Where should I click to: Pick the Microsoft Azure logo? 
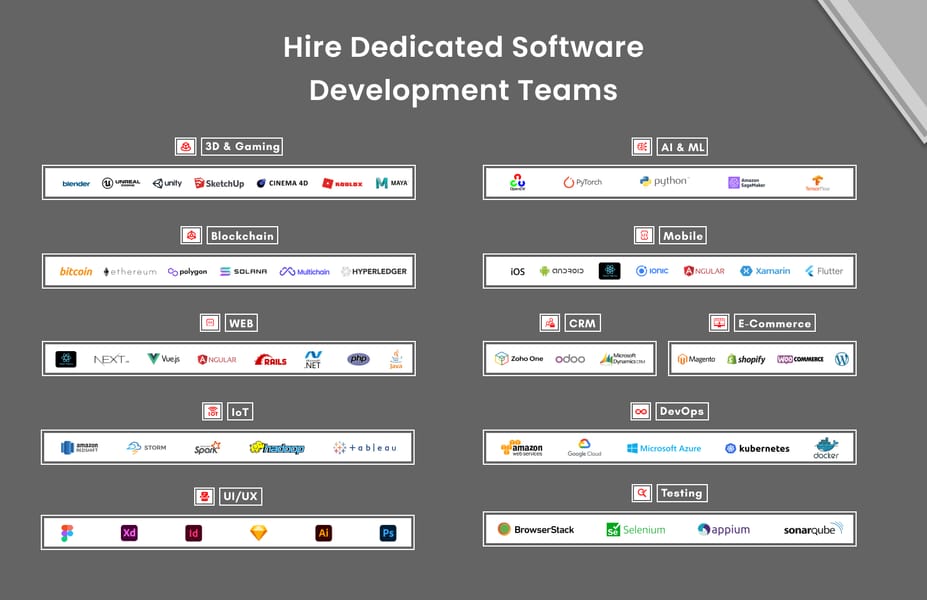[664, 448]
